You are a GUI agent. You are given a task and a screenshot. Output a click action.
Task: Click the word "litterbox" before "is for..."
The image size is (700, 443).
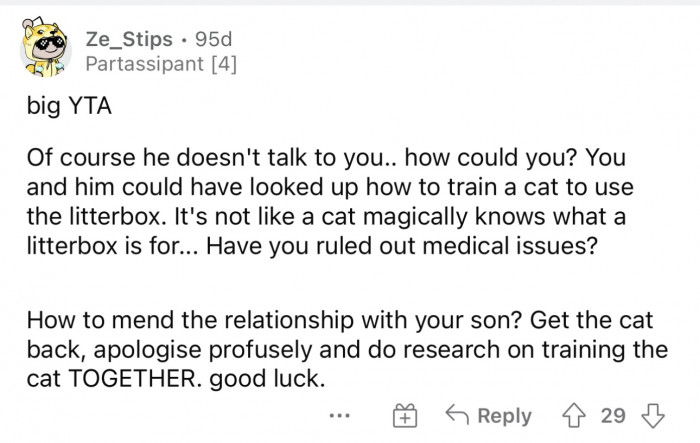pyautogui.click(x=69, y=243)
